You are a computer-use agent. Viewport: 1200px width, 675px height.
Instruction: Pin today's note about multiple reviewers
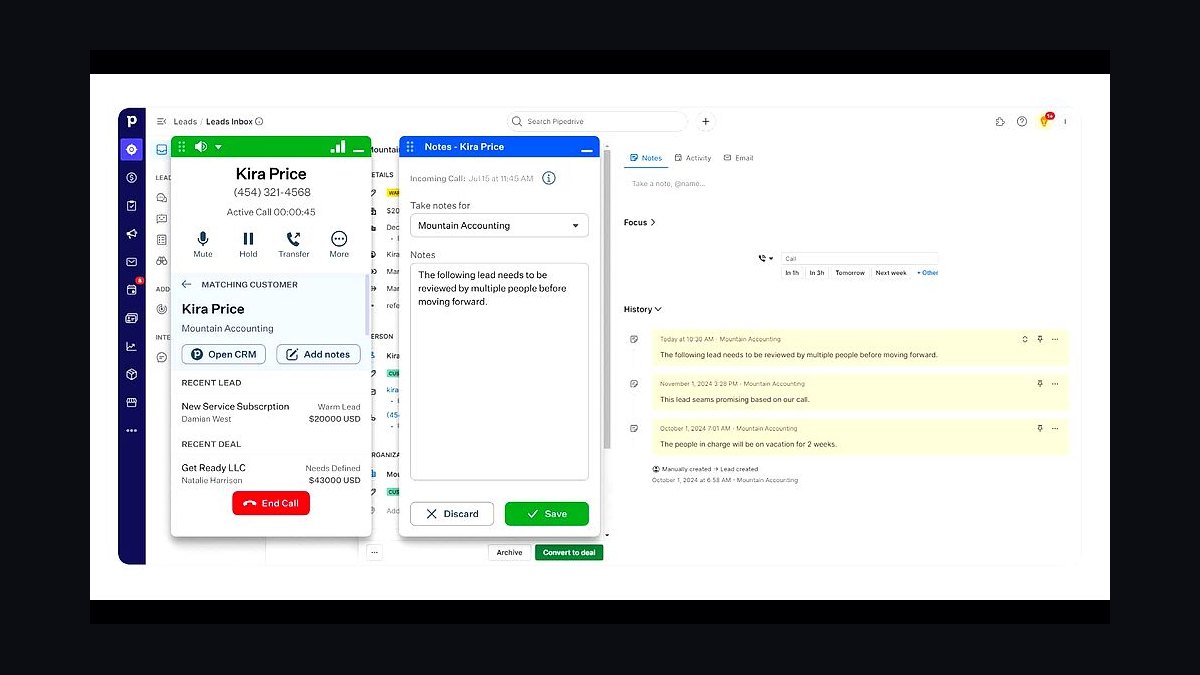pyautogui.click(x=1040, y=339)
